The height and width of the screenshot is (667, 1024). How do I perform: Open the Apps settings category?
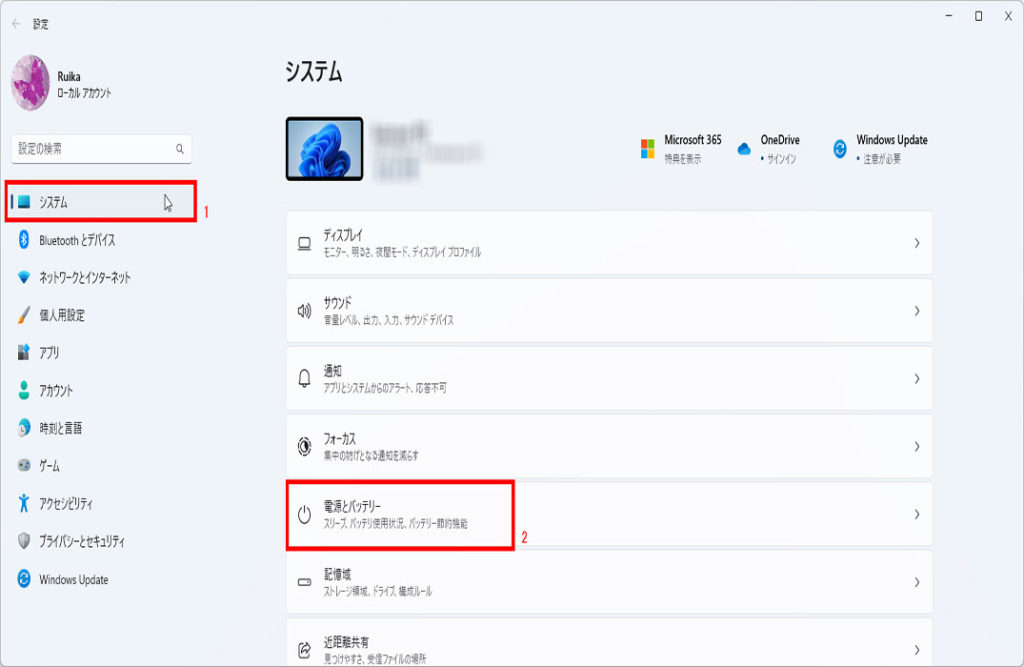49,353
